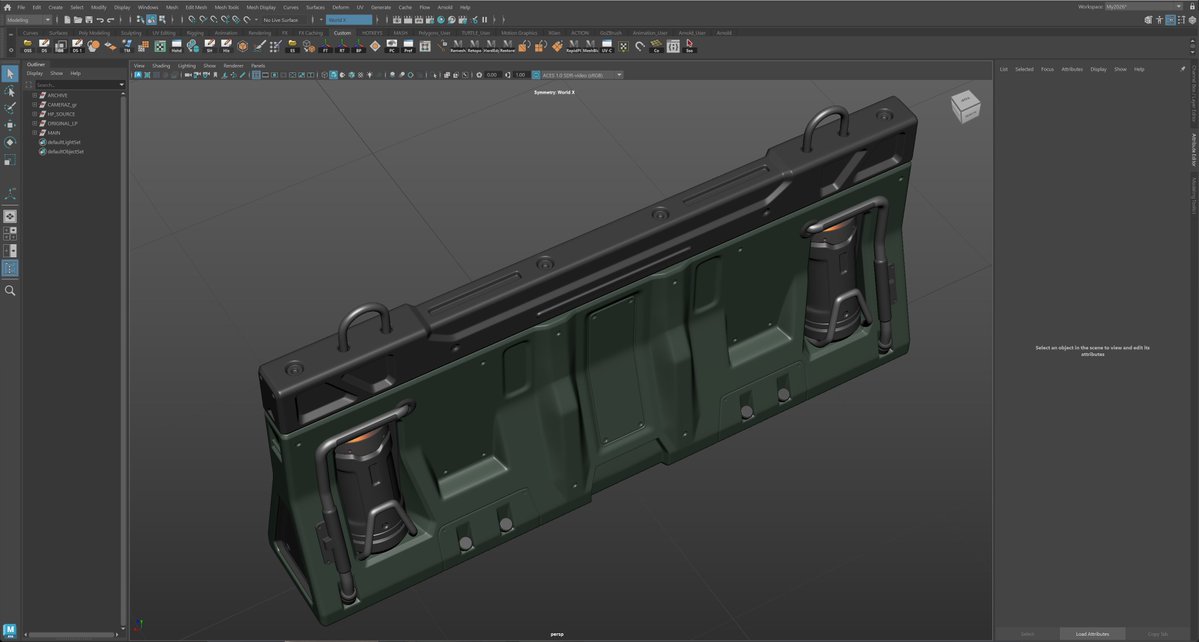
Task: Click the Load Attributes button
Action: pos(1092,634)
